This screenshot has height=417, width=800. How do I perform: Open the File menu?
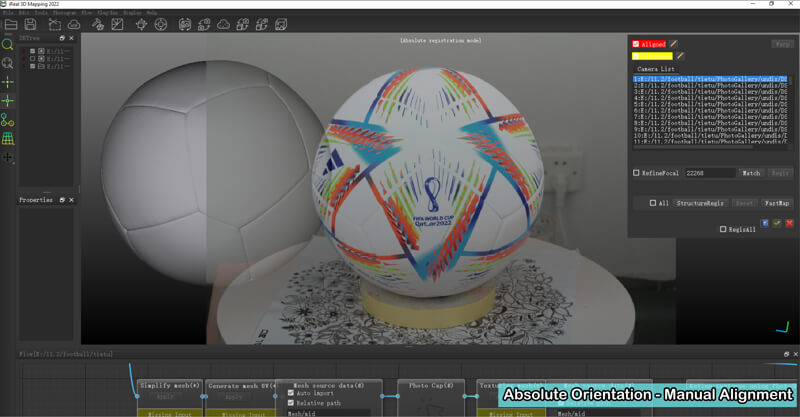pos(9,12)
